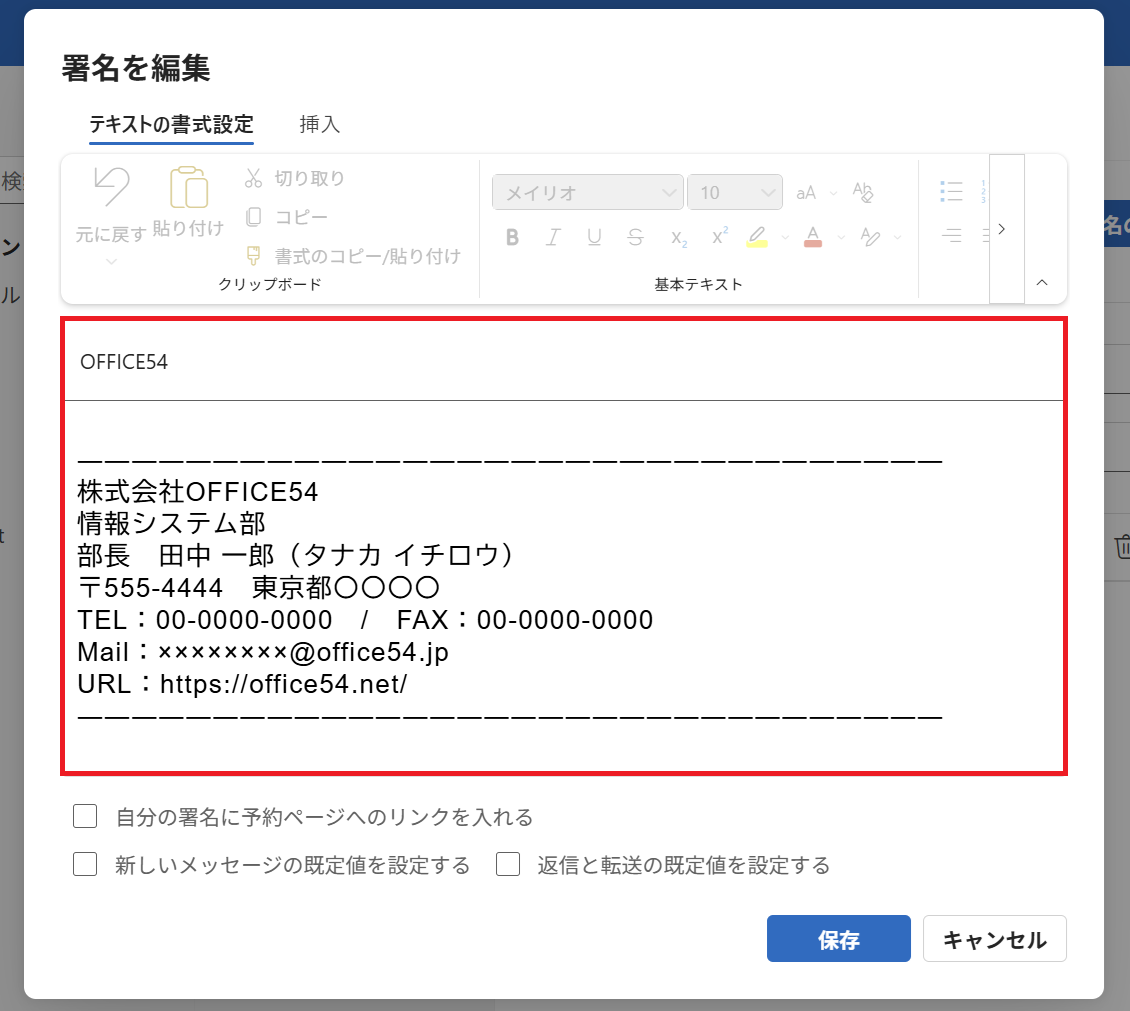Collapse the ribbon with the chevron
This screenshot has height=1011, width=1130.
(1042, 283)
